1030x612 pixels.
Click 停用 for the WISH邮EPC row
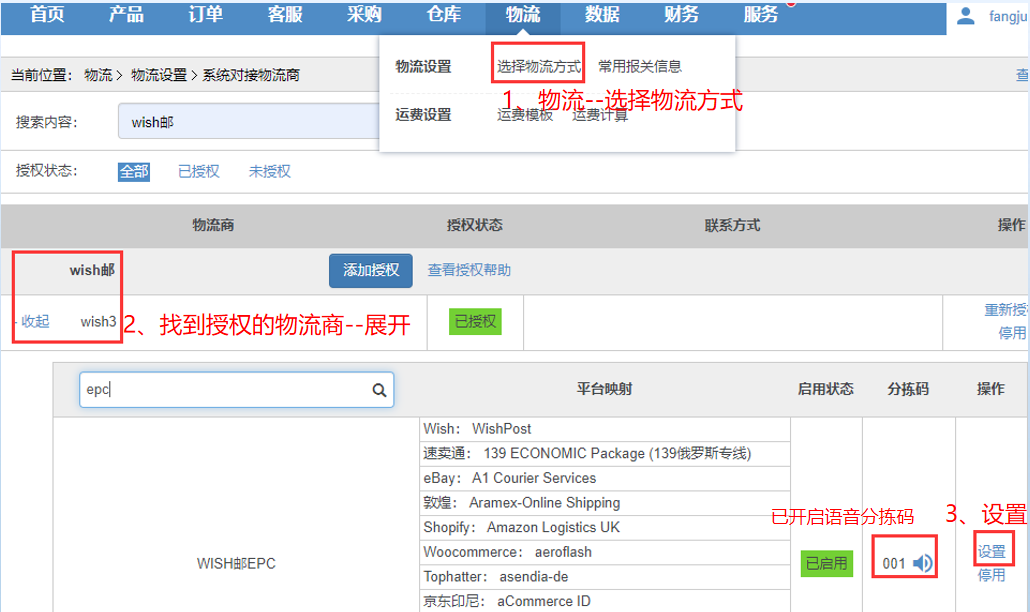point(992,575)
